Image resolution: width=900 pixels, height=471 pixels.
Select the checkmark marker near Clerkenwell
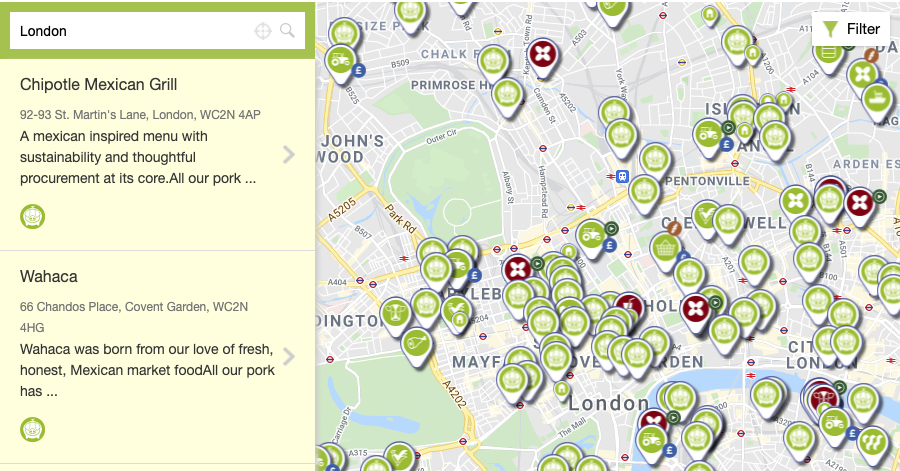click(707, 216)
